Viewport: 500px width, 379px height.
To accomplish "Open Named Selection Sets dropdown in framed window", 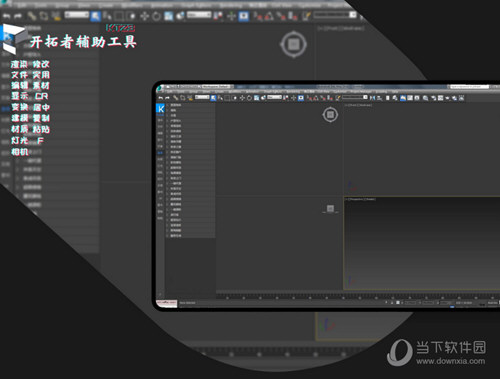I will (355, 97).
